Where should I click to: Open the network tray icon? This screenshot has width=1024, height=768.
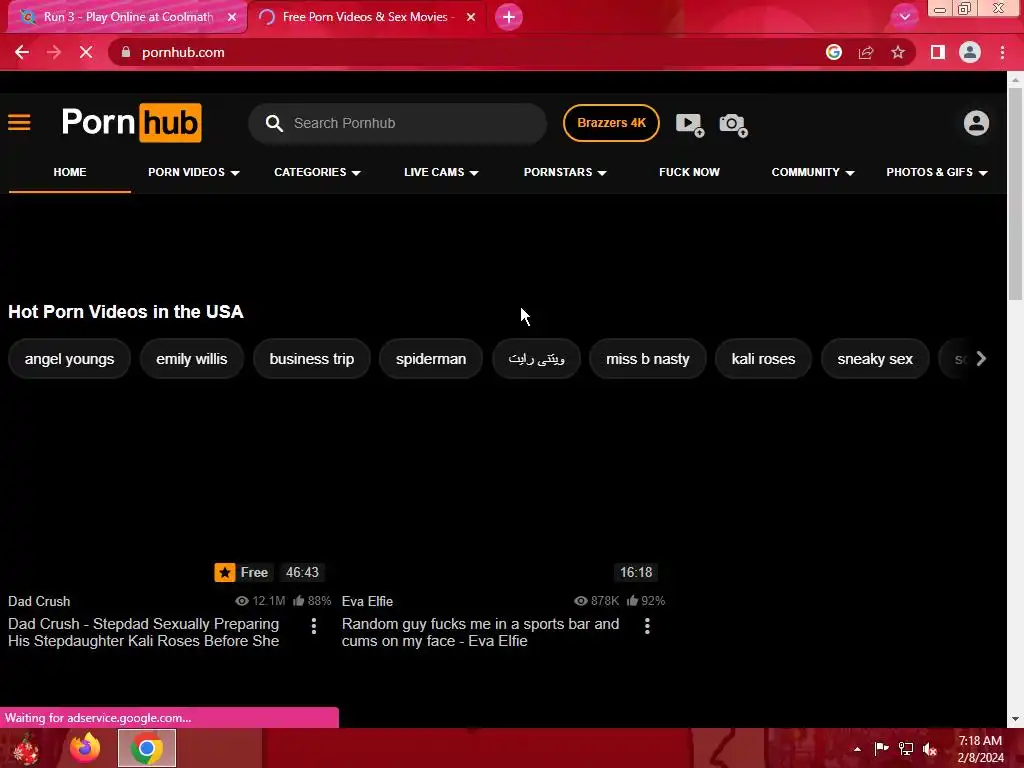(906, 748)
